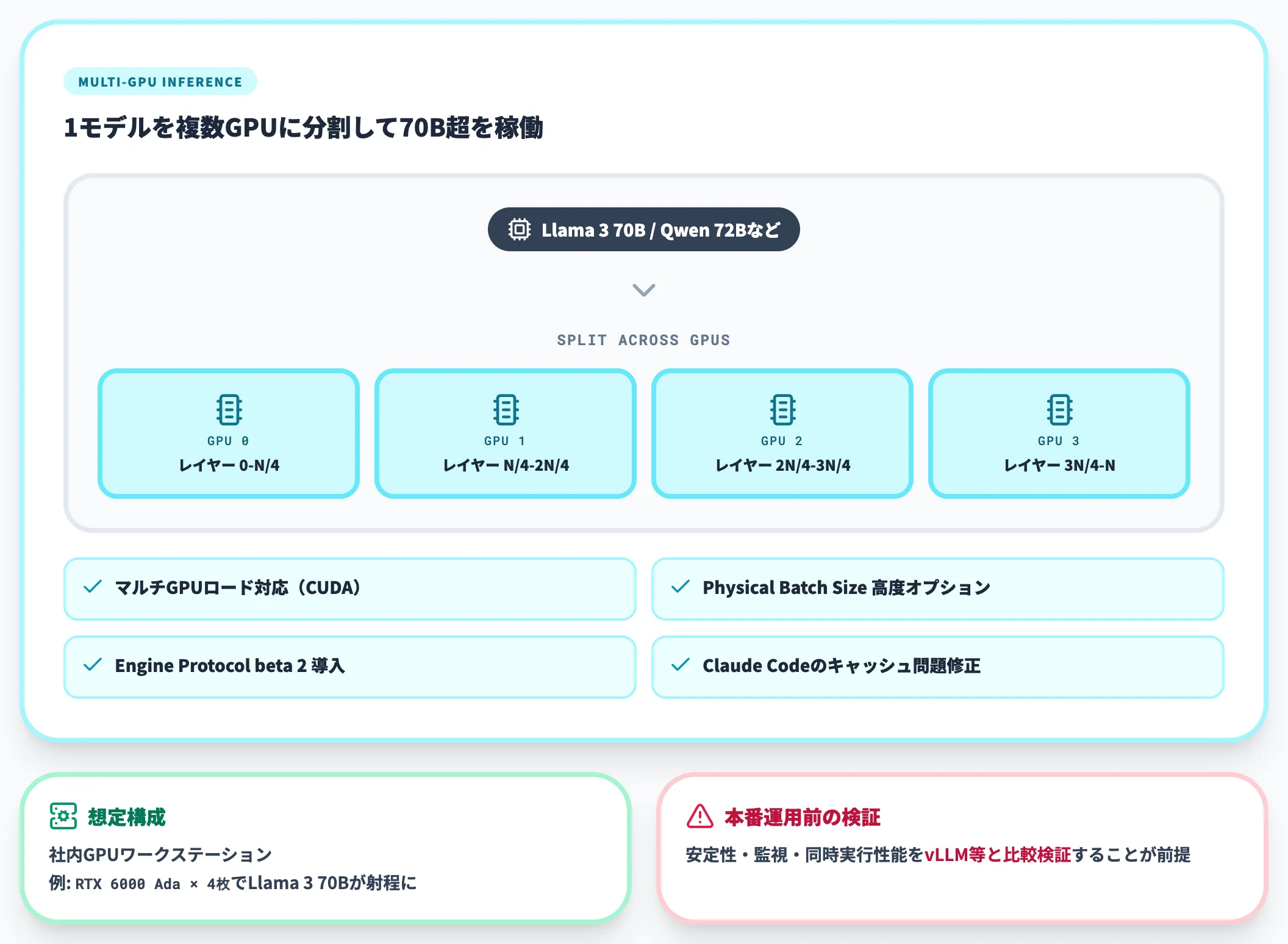1288x944 pixels.
Task: Click the green settings icon next to 想定構成
Action: 63,816
